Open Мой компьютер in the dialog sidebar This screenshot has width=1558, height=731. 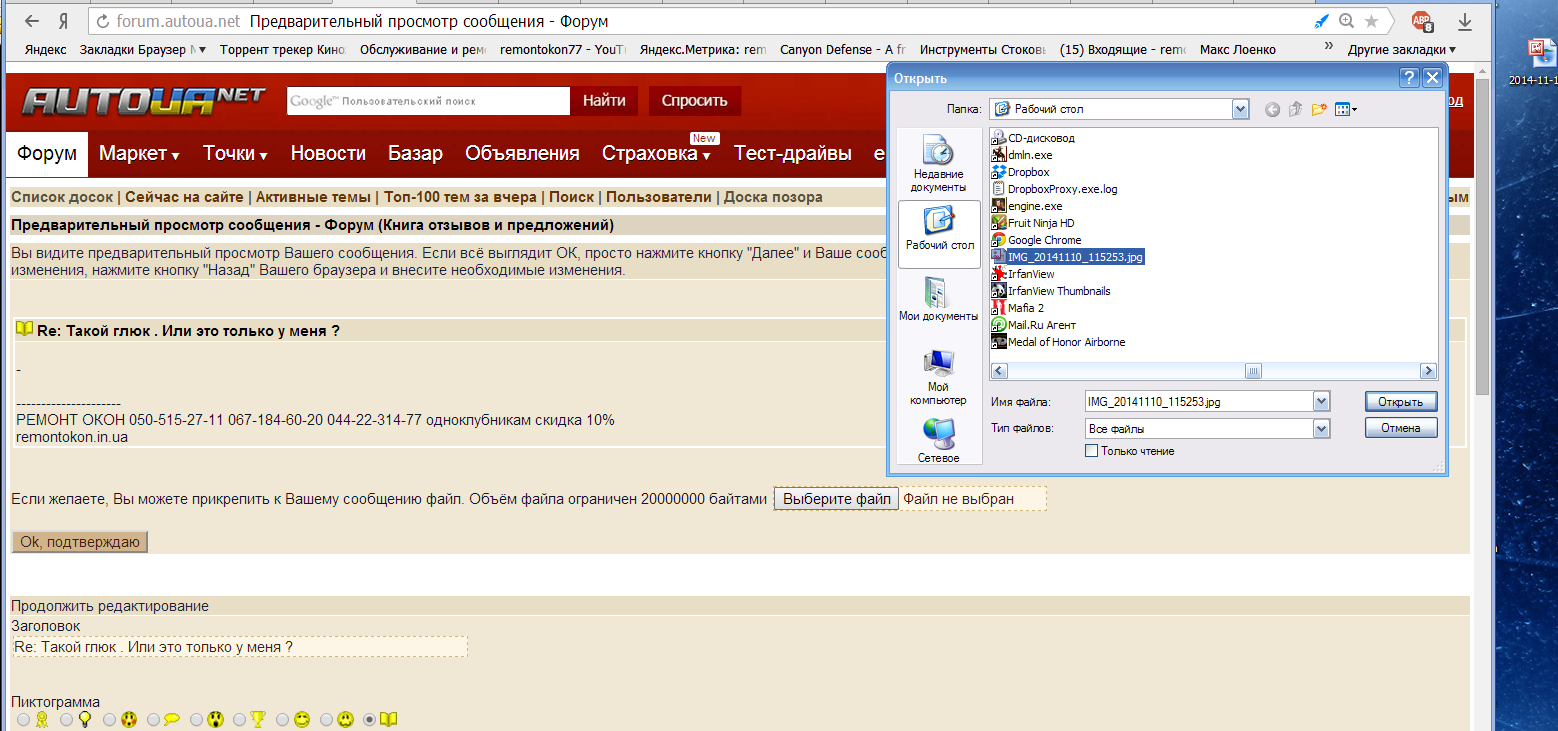pyautogui.click(x=937, y=377)
